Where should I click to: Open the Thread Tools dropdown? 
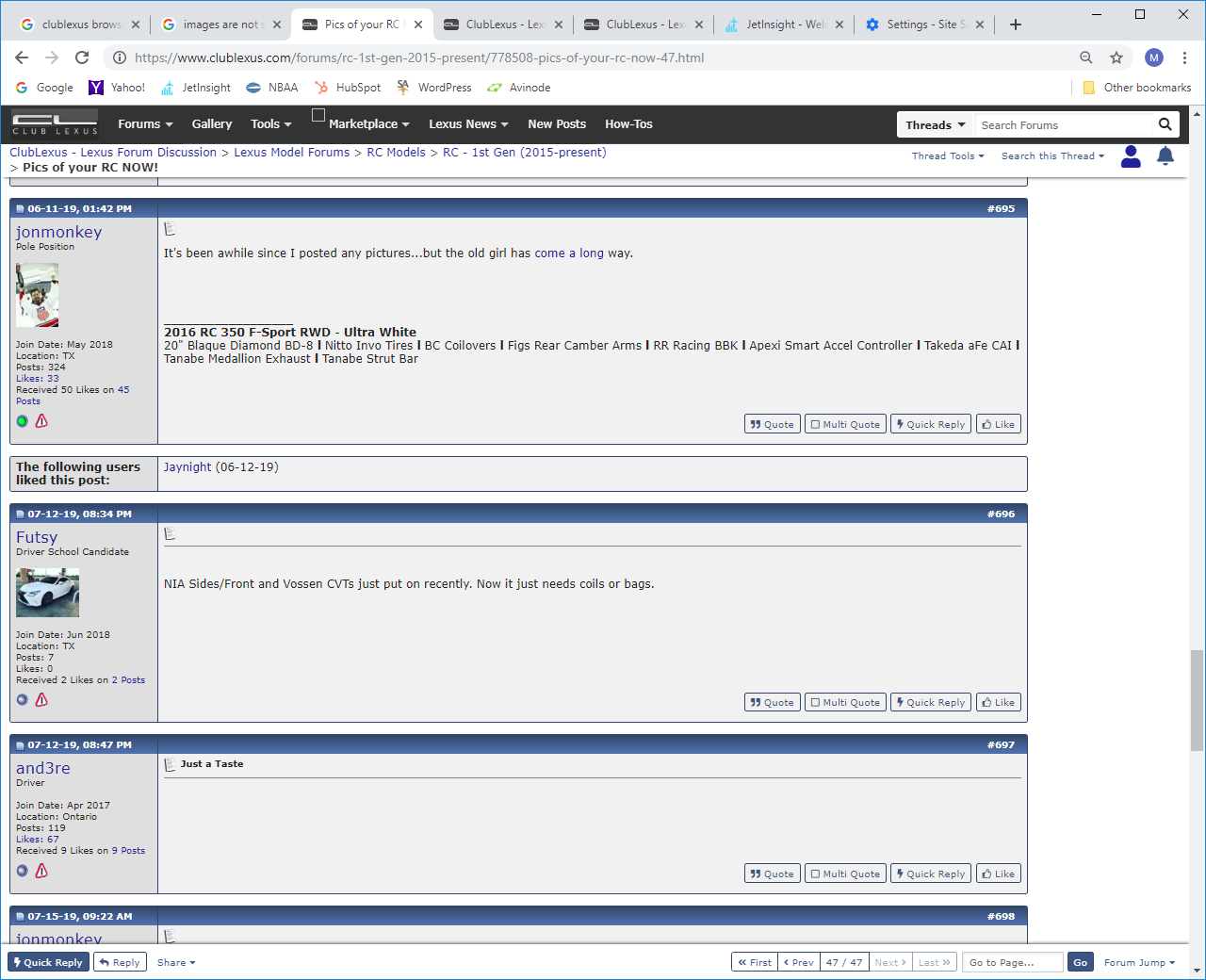(x=948, y=156)
